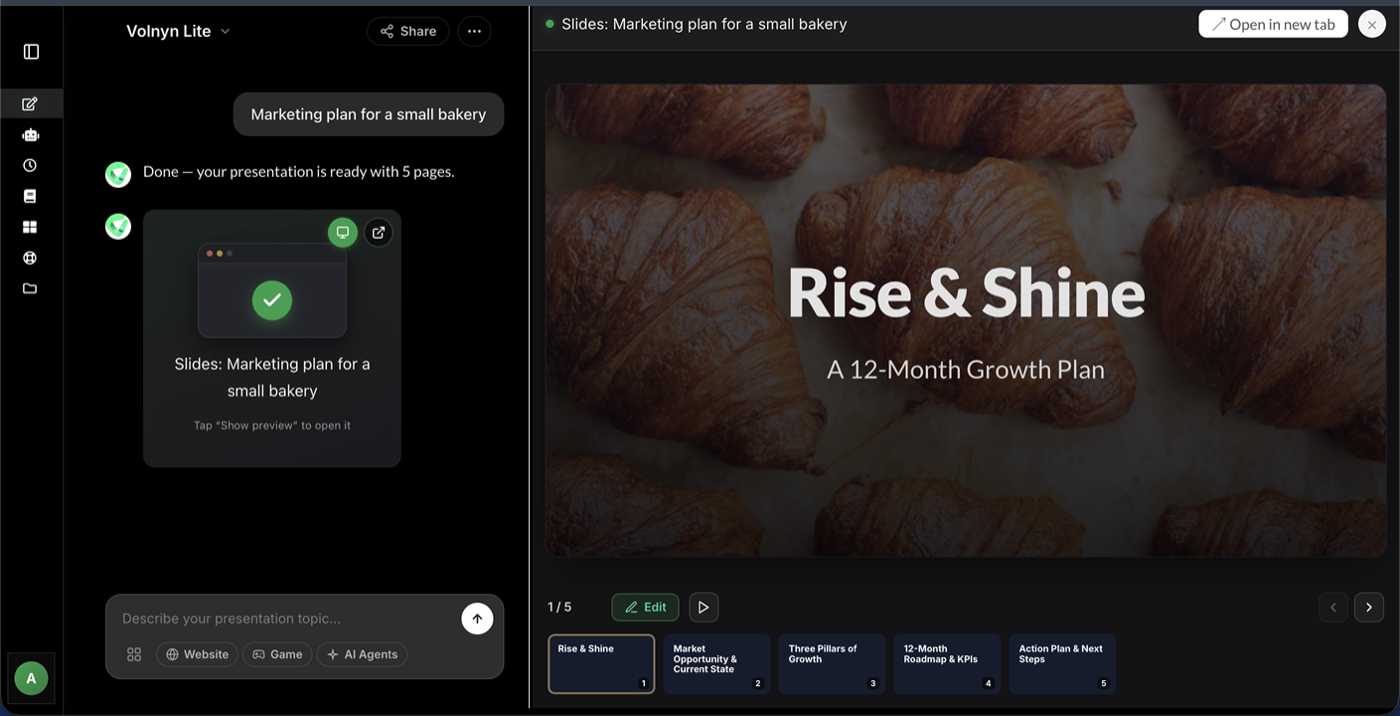Play the slideshow presentation

[x=704, y=607]
